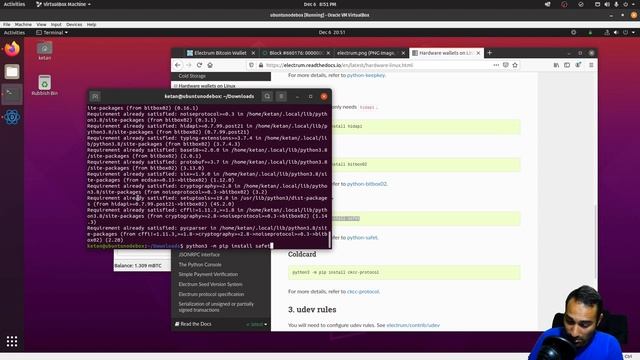
Task: Open VirtualBox Machine app menu dropdown
Action: (63, 4)
